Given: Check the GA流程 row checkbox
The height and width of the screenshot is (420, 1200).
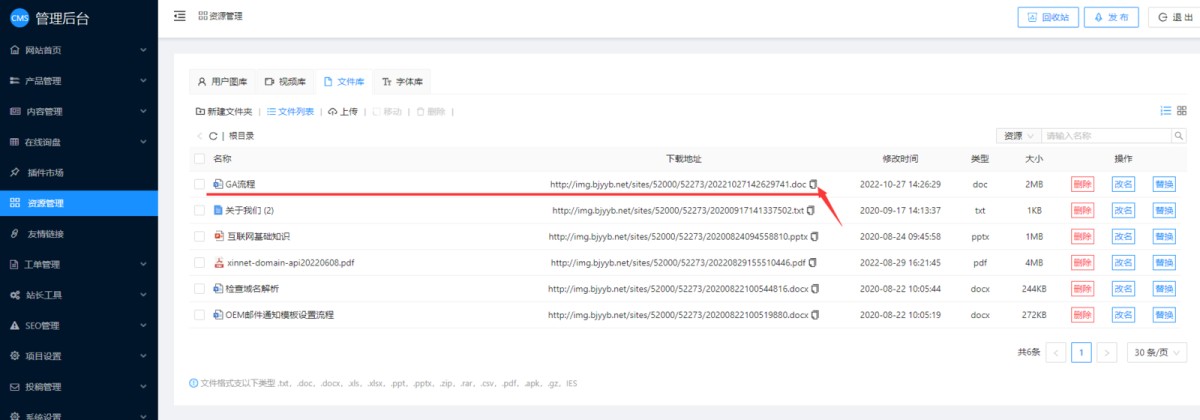Looking at the screenshot, I should (199, 184).
